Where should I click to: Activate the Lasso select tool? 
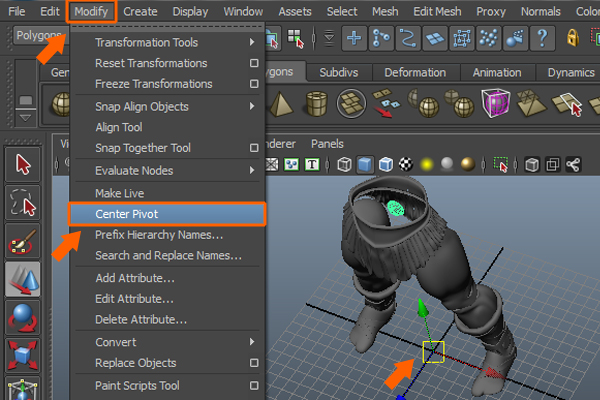click(x=23, y=203)
